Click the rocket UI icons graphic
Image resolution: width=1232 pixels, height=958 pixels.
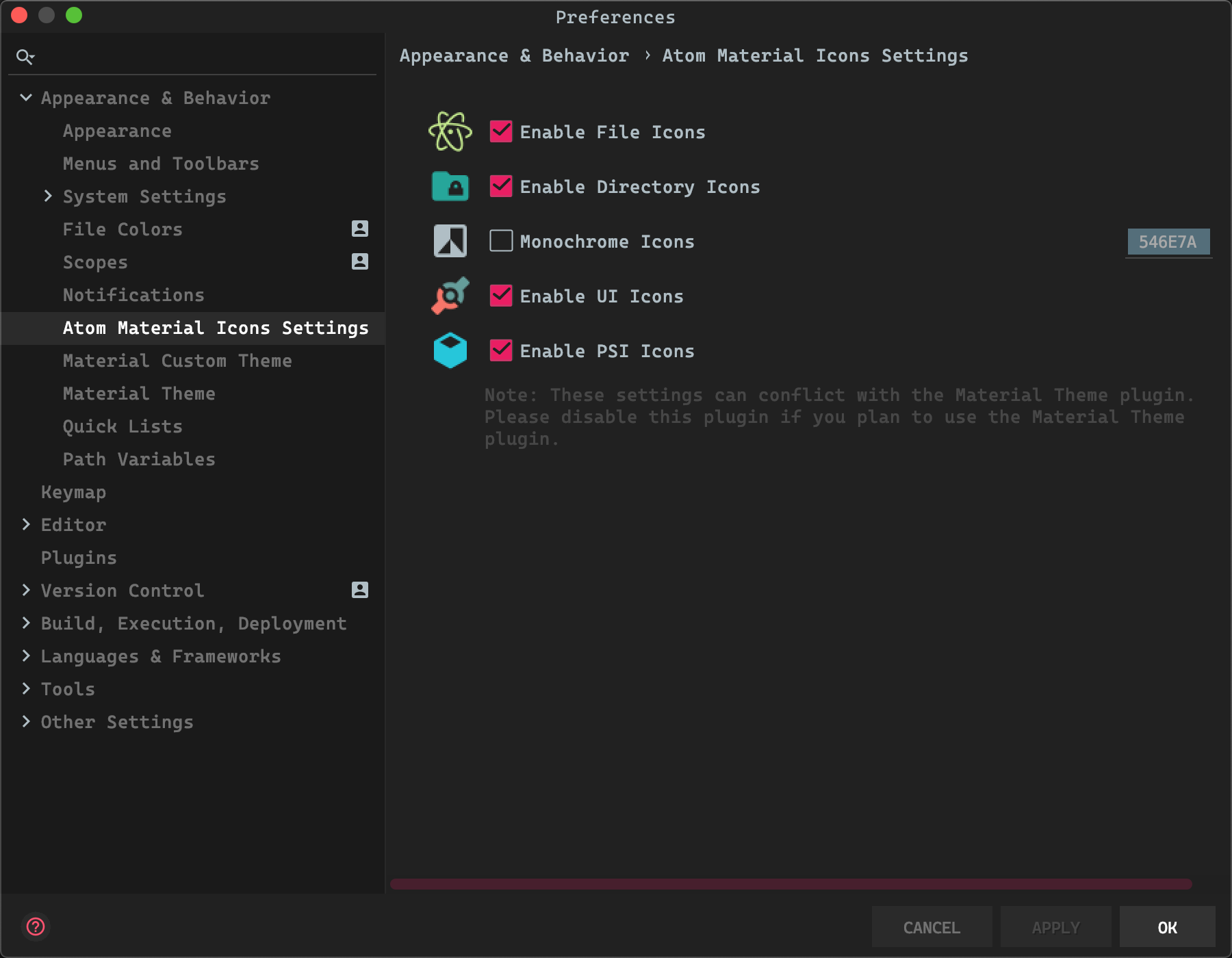450,296
